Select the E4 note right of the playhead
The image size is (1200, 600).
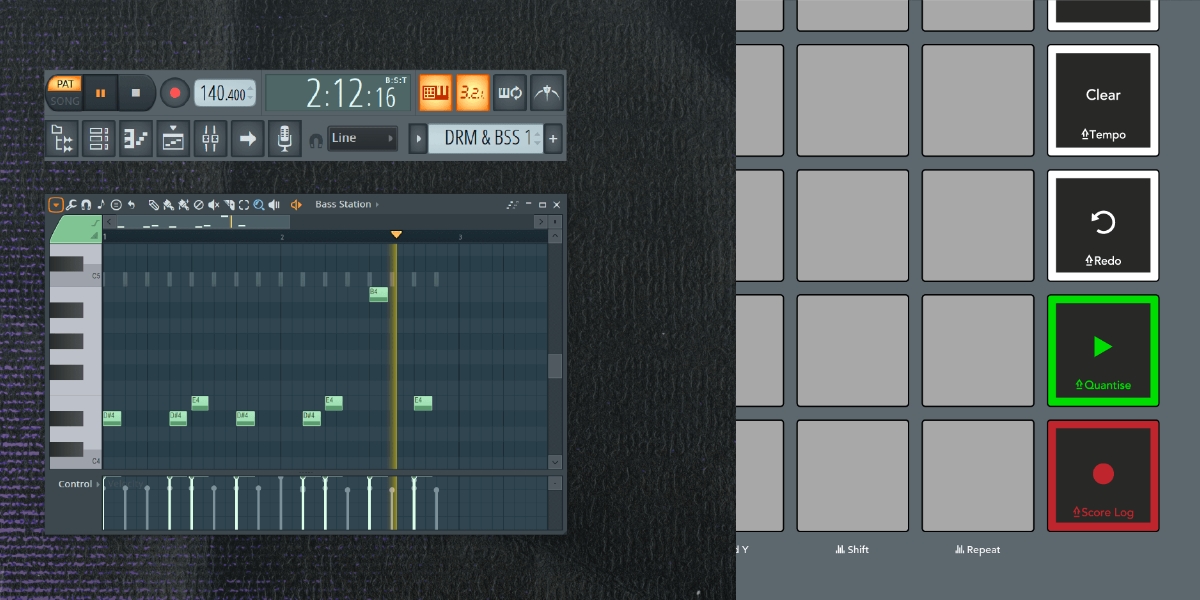[x=423, y=403]
